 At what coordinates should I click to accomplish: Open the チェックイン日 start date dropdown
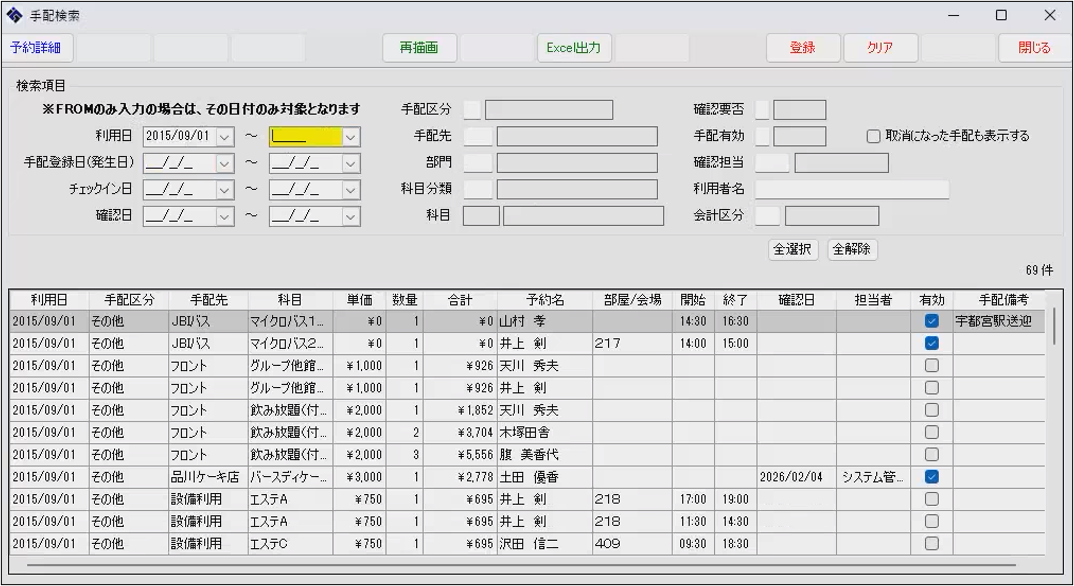point(225,189)
